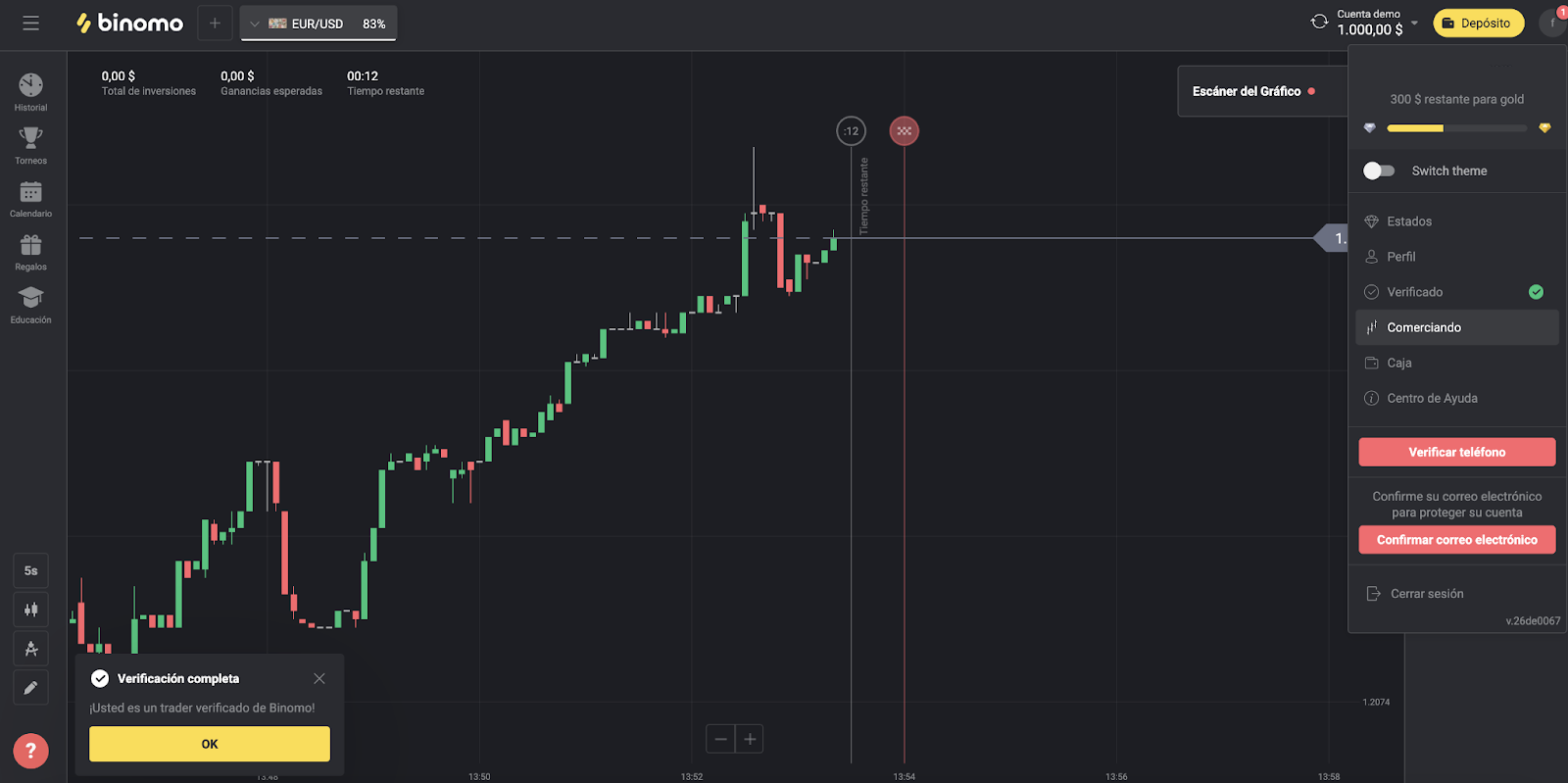Click the gold status progress bar
Image resolution: width=1568 pixels, height=783 pixels.
[x=1456, y=128]
